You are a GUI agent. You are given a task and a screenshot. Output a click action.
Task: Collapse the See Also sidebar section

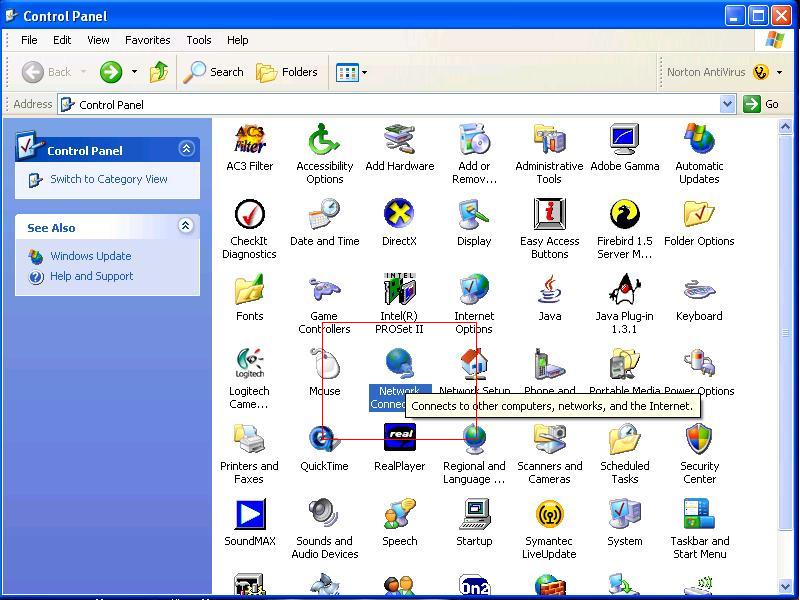tap(186, 226)
